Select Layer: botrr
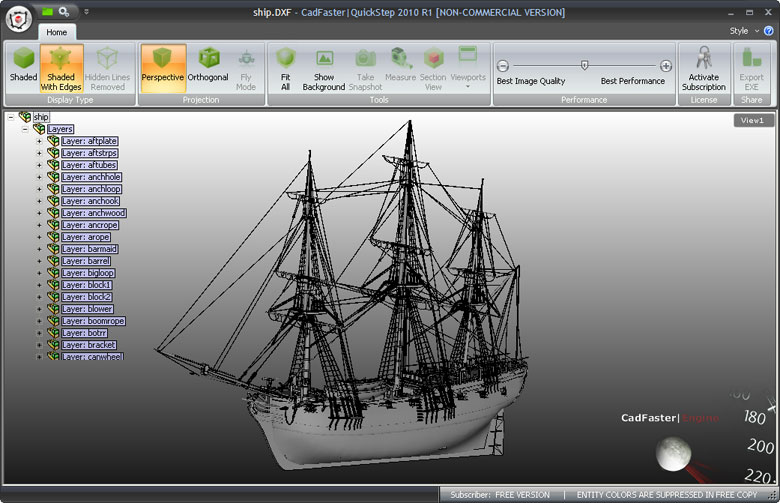 (84, 333)
